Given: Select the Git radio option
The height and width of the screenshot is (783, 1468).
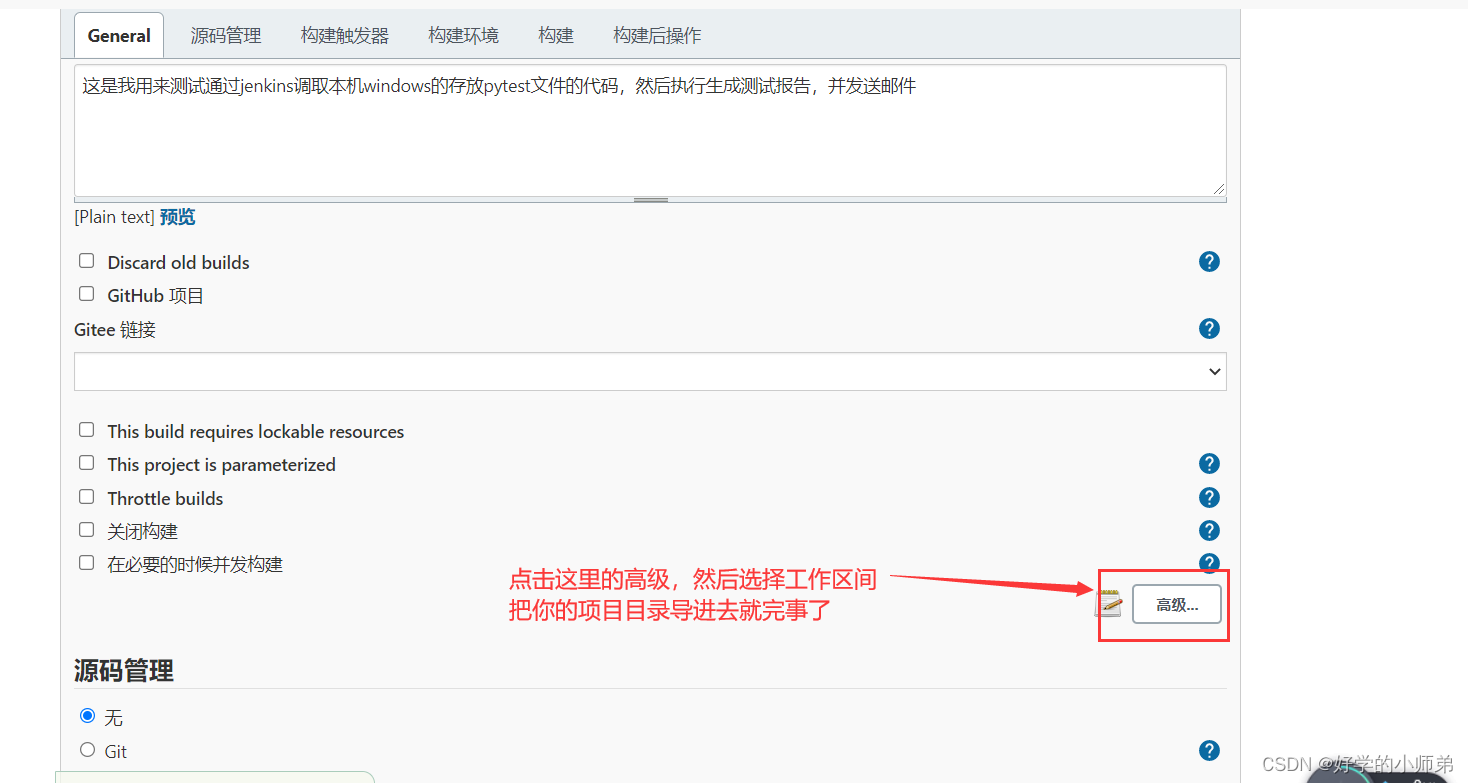Looking at the screenshot, I should pos(87,750).
